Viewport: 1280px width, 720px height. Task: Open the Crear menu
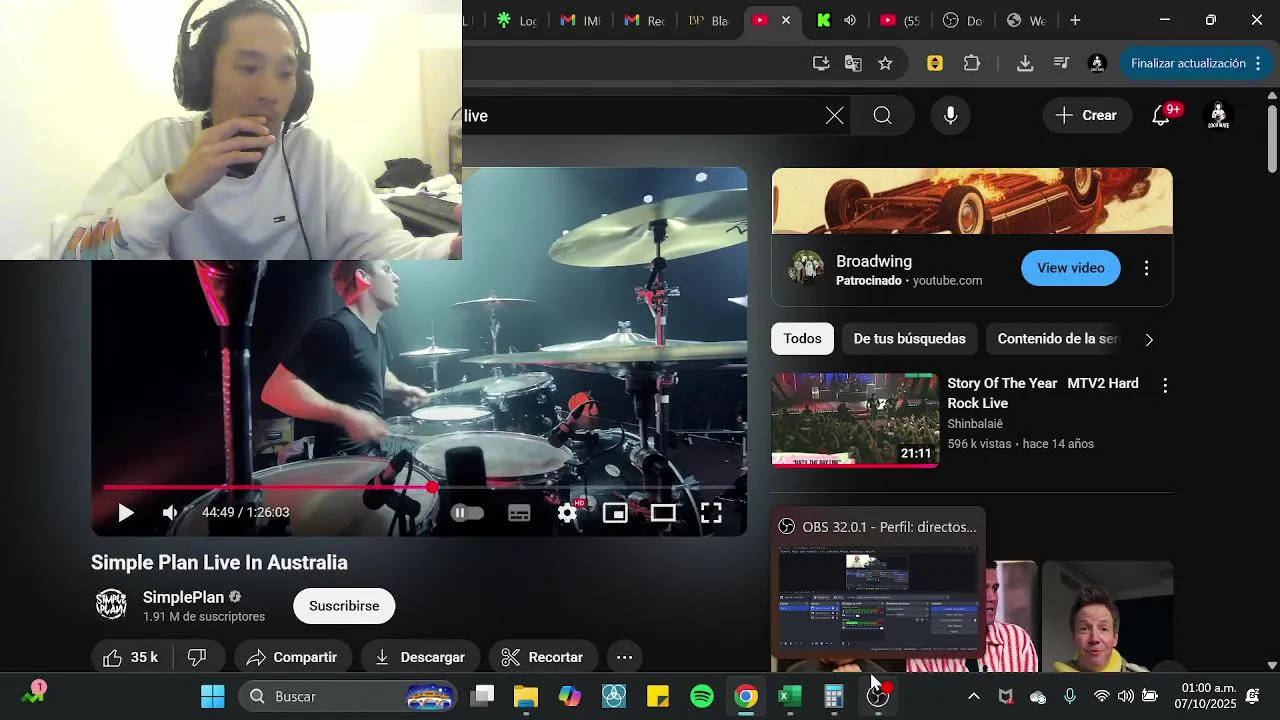[1087, 116]
